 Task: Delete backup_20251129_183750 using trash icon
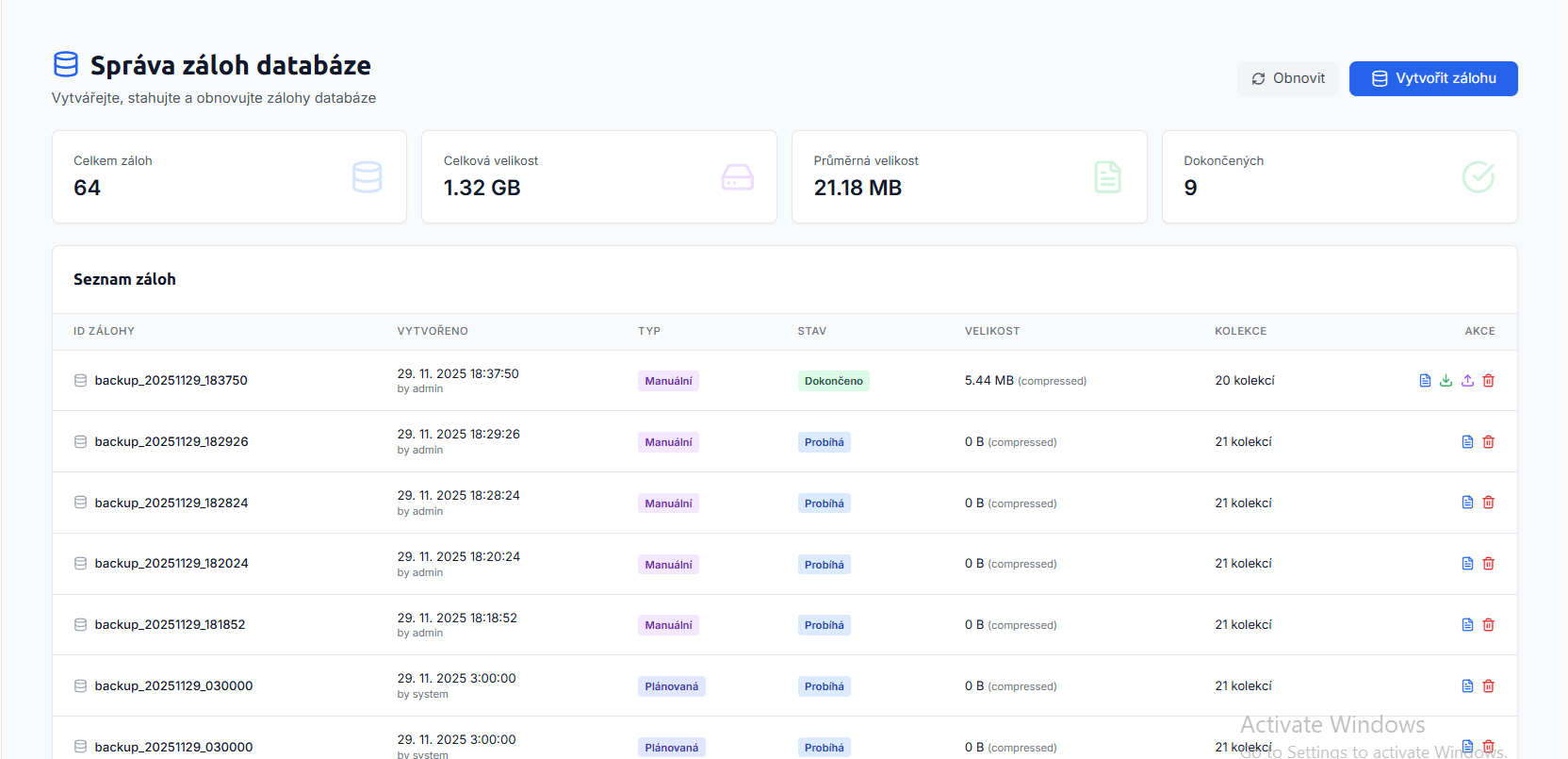(x=1489, y=381)
